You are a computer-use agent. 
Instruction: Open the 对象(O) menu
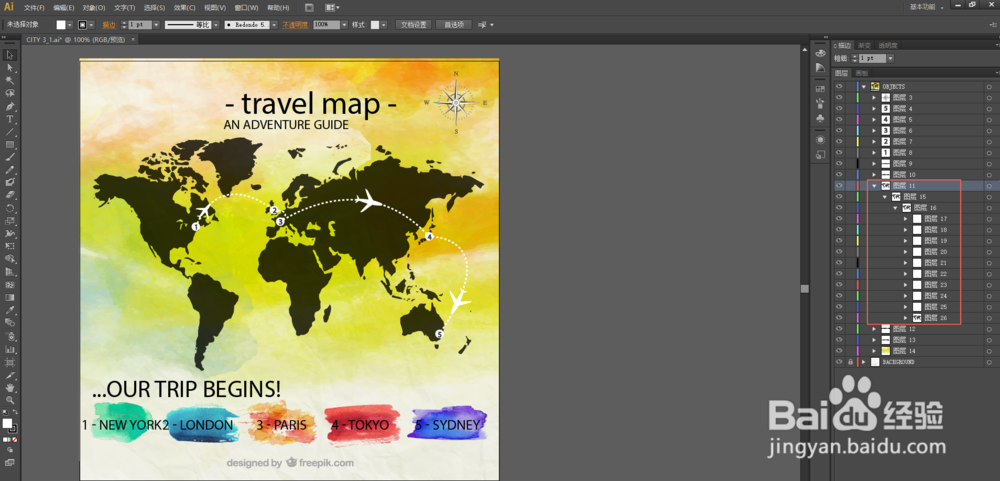click(94, 8)
